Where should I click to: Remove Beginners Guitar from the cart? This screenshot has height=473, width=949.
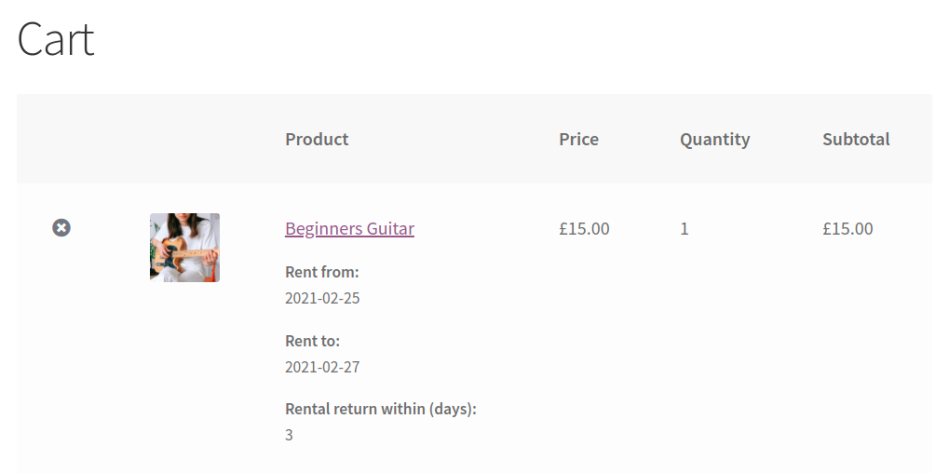coord(61,228)
